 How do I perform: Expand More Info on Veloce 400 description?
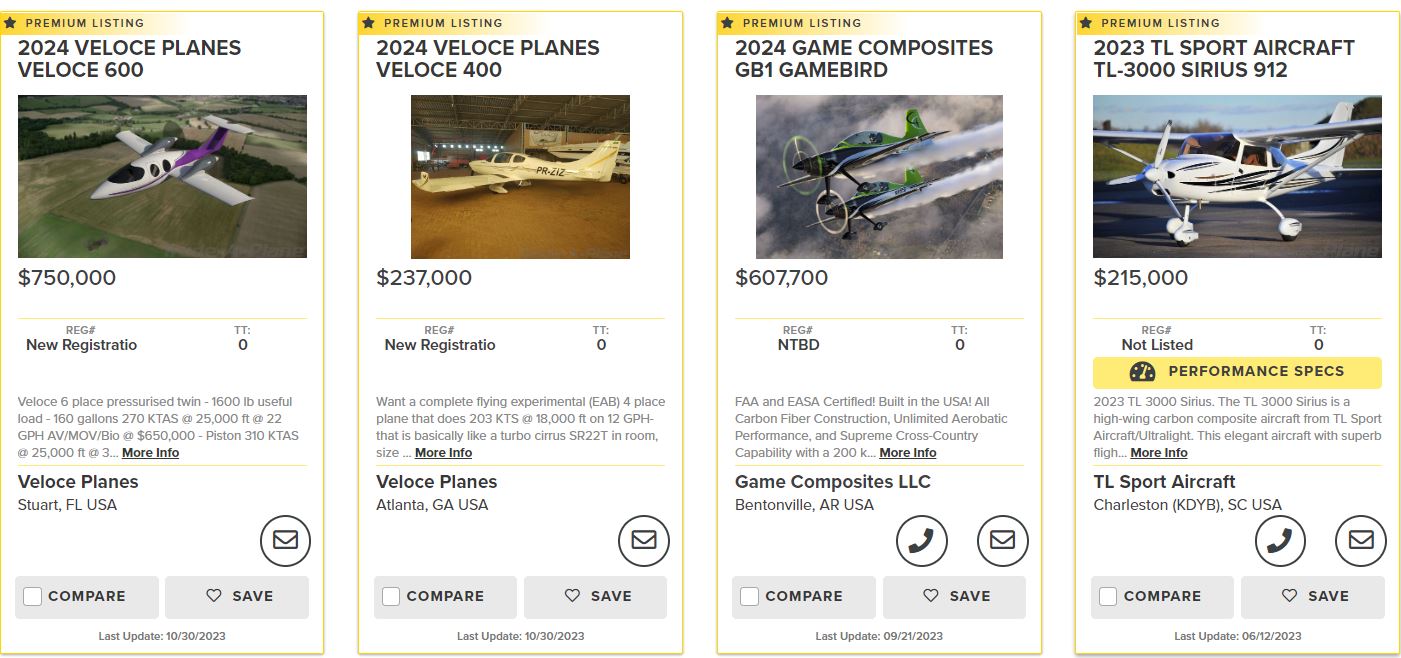click(443, 453)
